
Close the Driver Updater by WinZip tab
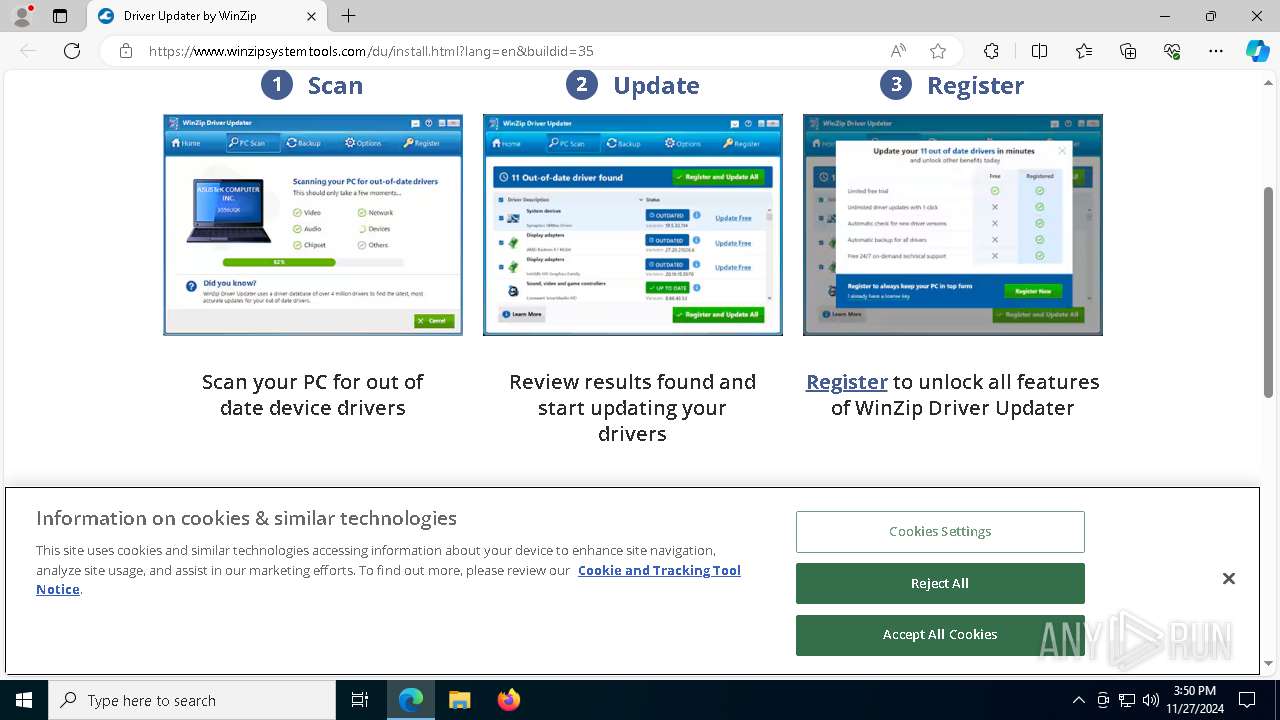311,16
